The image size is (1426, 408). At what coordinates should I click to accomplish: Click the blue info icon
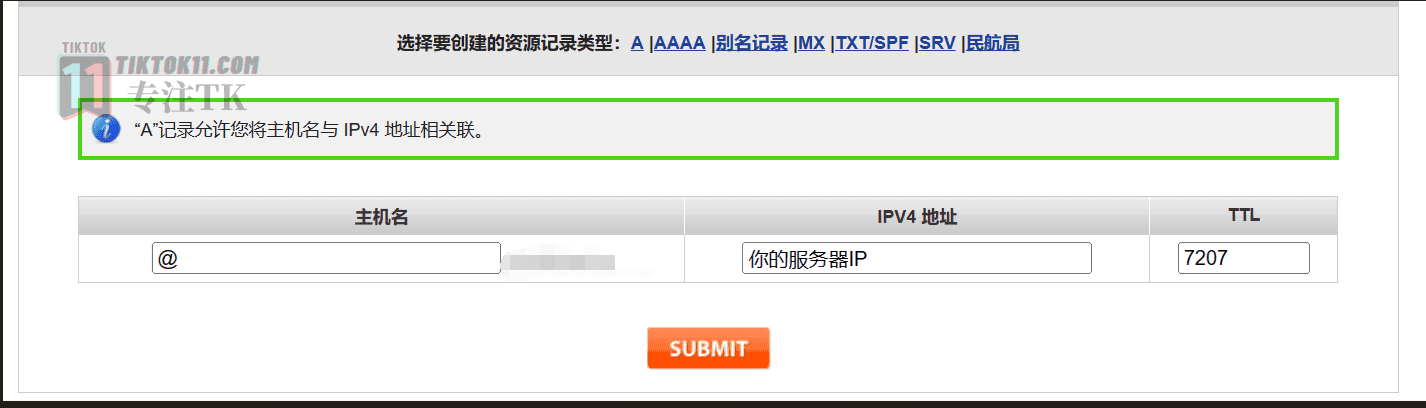click(x=107, y=129)
